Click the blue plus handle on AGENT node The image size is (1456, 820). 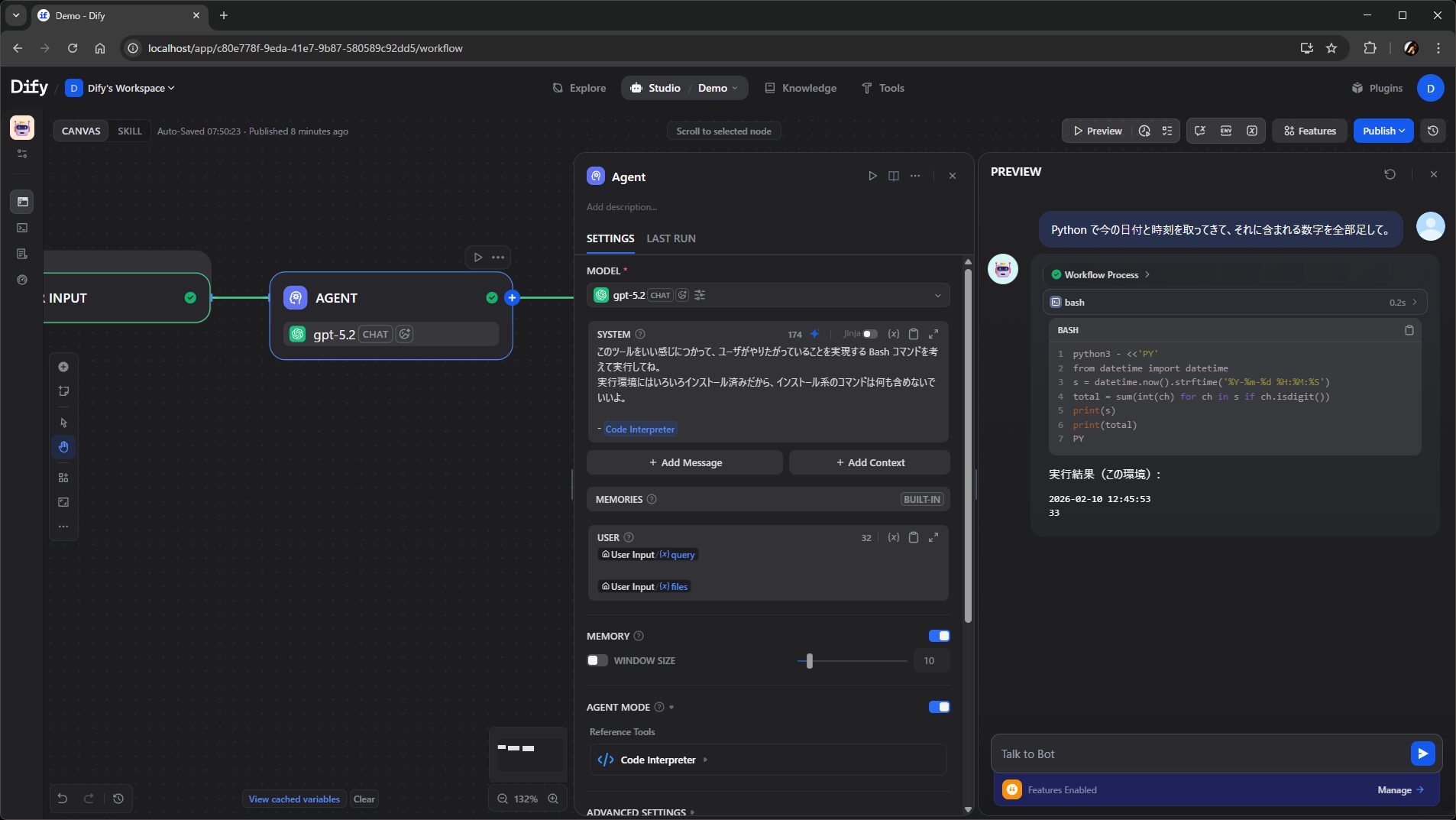coord(512,298)
